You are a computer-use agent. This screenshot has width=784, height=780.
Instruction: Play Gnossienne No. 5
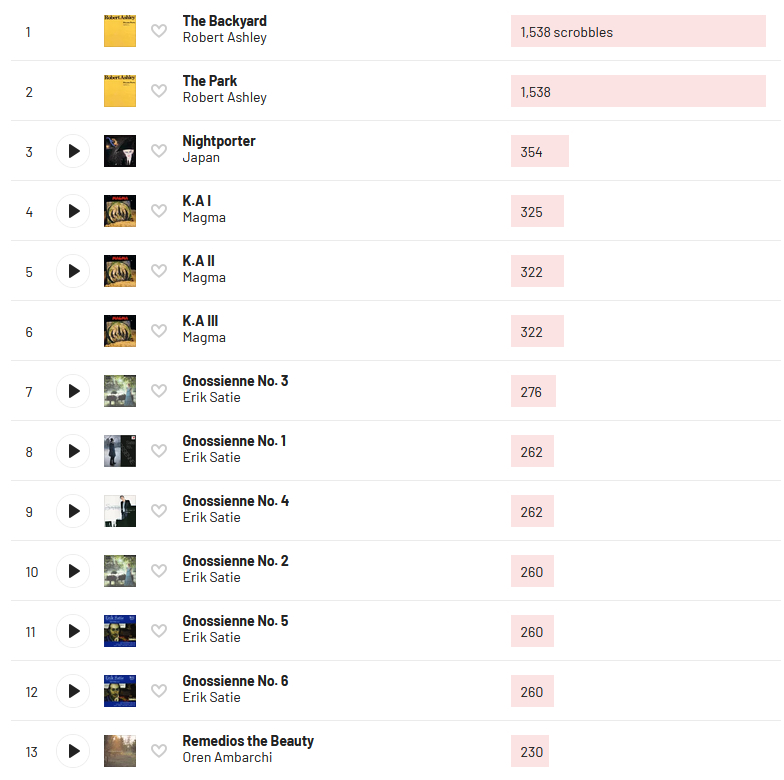pyautogui.click(x=73, y=631)
